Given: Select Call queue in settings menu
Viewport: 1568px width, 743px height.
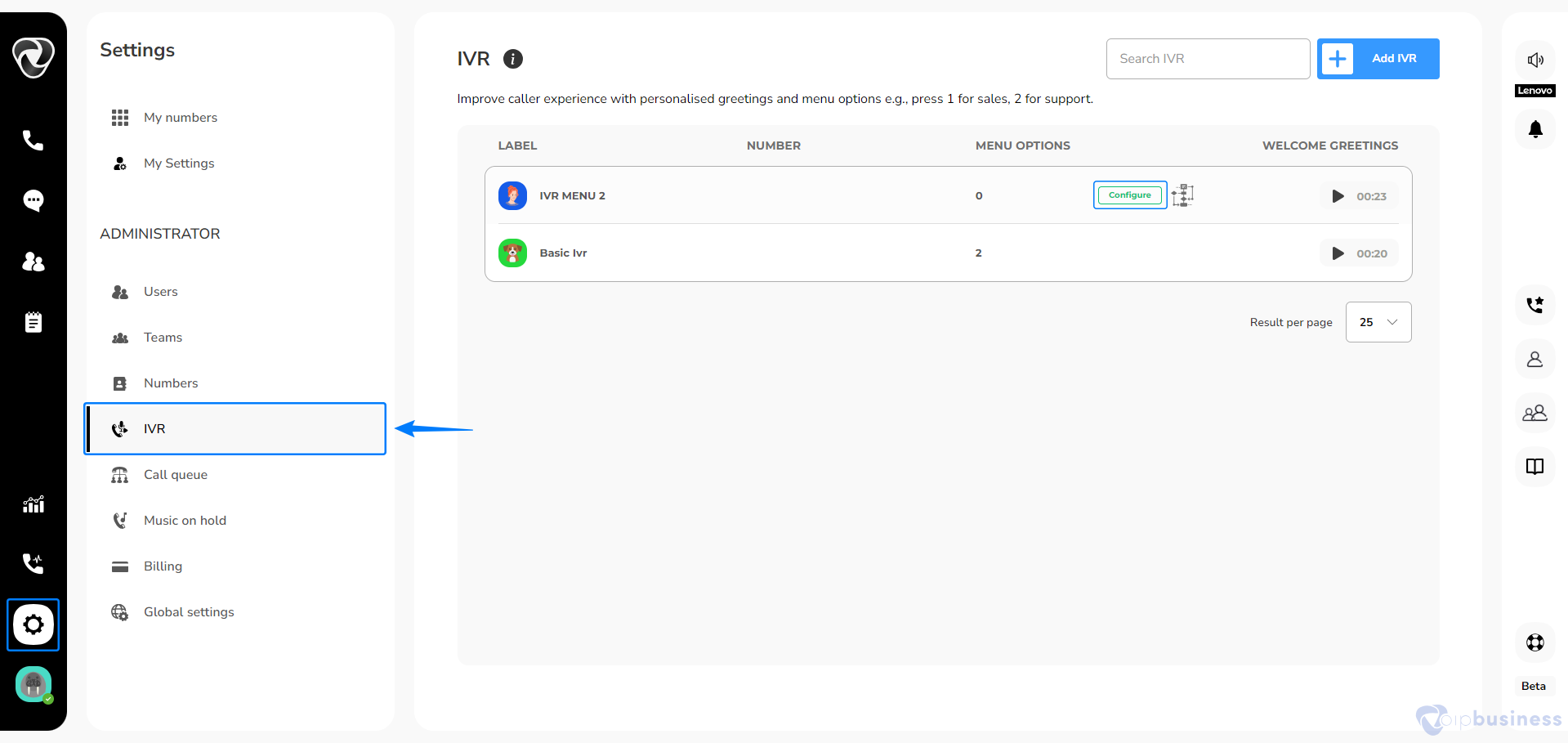Looking at the screenshot, I should 176,475.
